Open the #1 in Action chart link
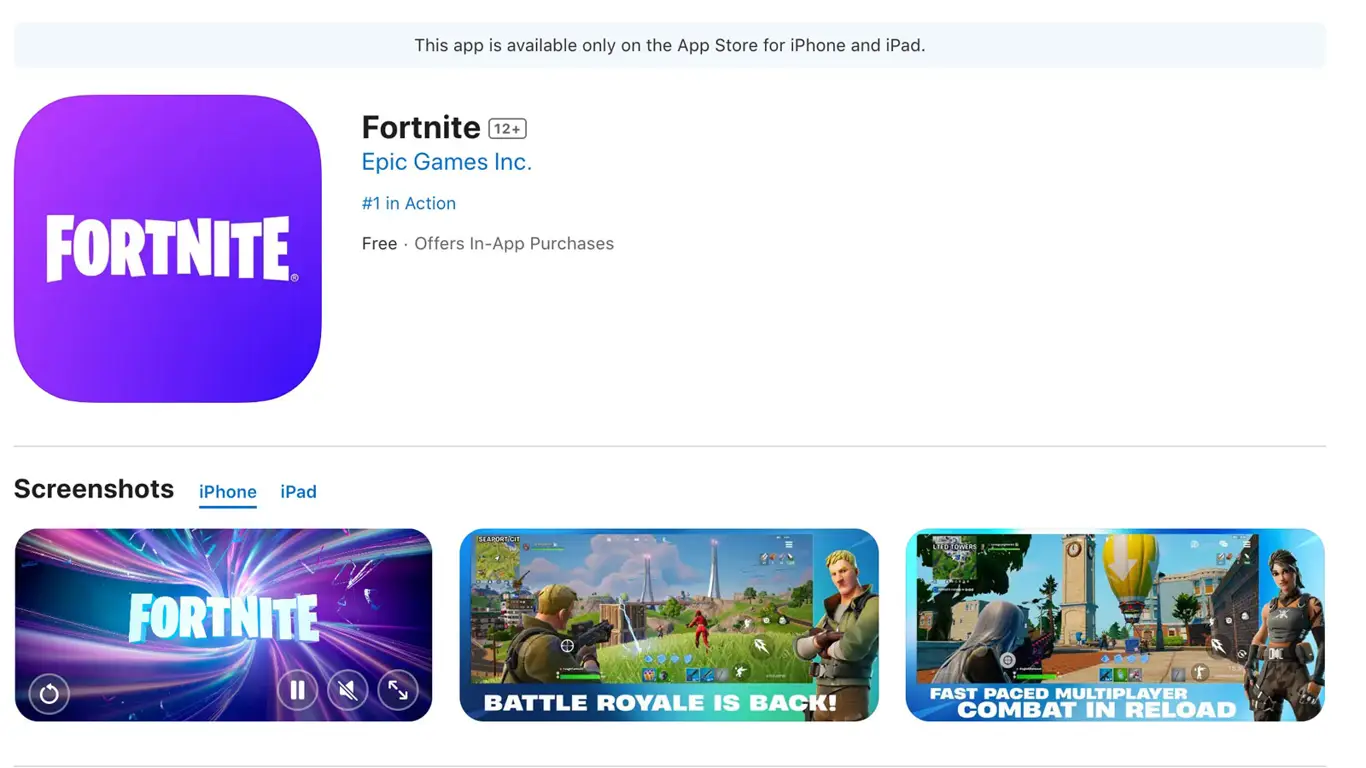Screen dimensions: 1366x768 coord(409,203)
